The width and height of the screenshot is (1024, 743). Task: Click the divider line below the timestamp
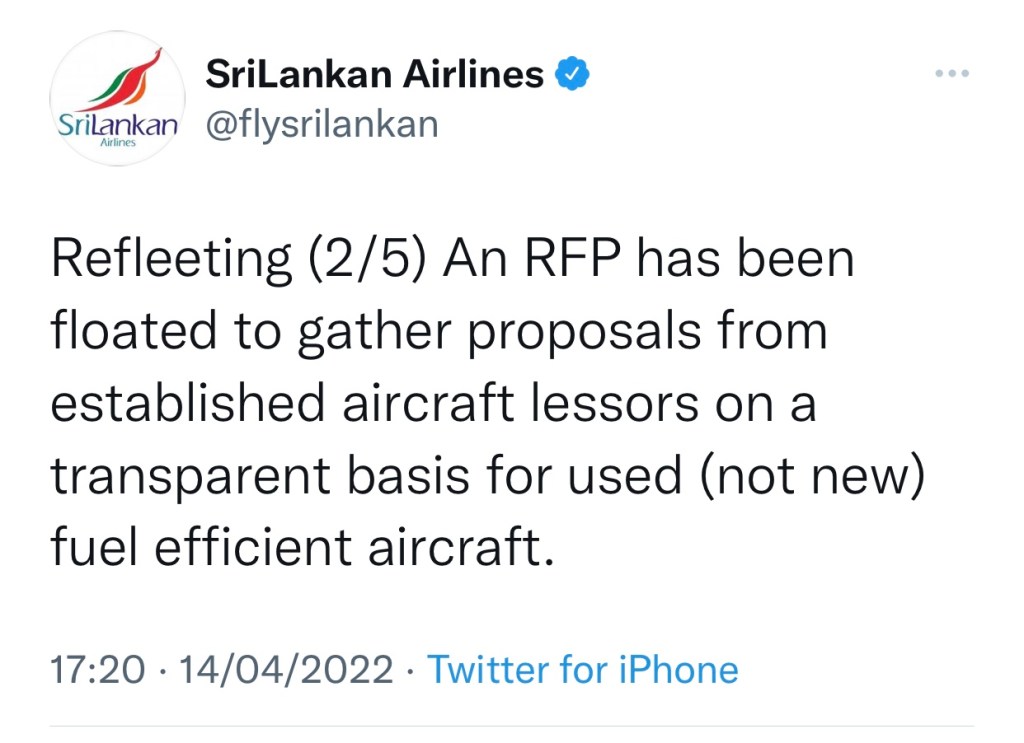click(x=512, y=724)
